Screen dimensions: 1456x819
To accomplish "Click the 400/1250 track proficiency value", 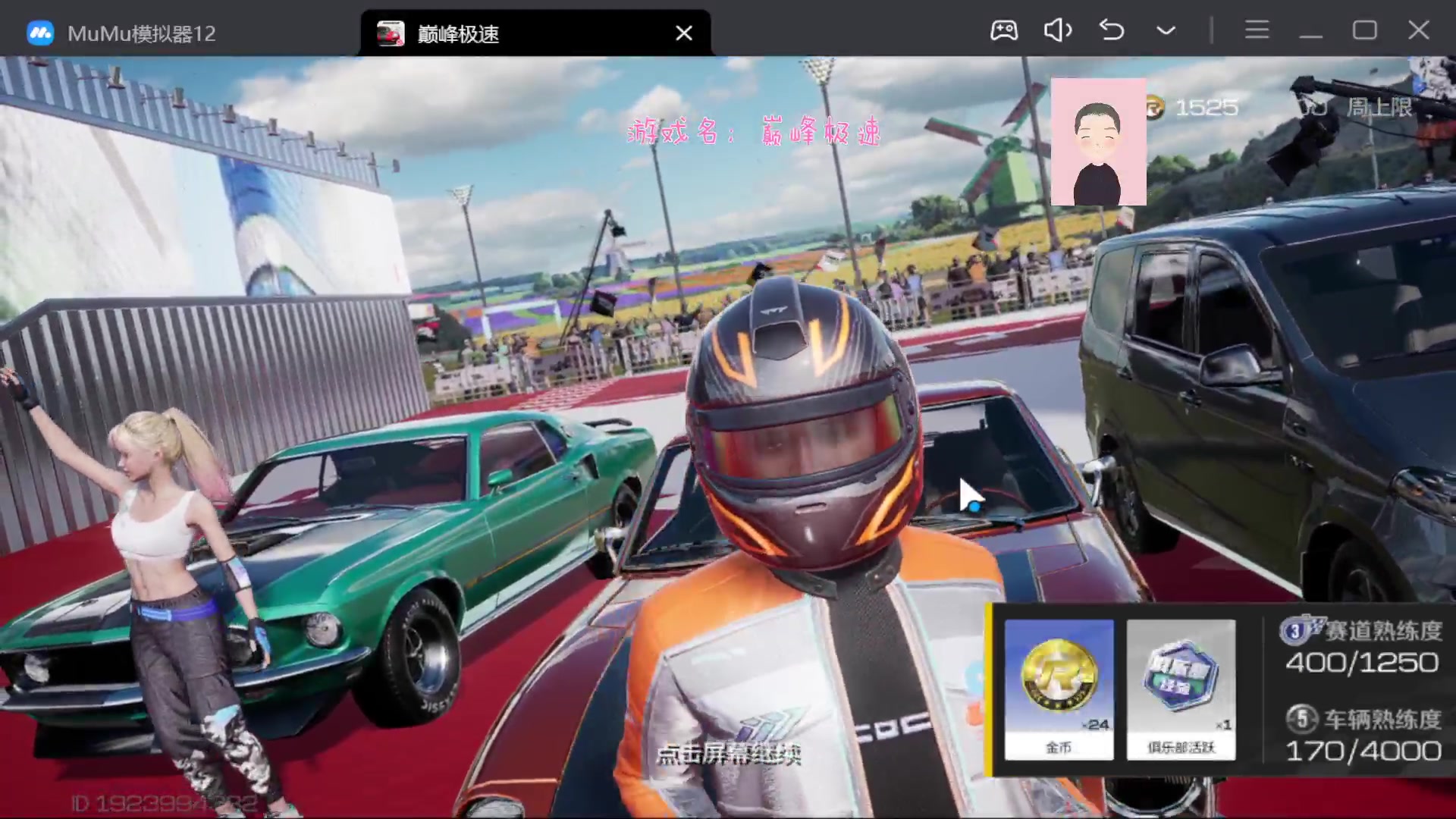I will [x=1362, y=664].
